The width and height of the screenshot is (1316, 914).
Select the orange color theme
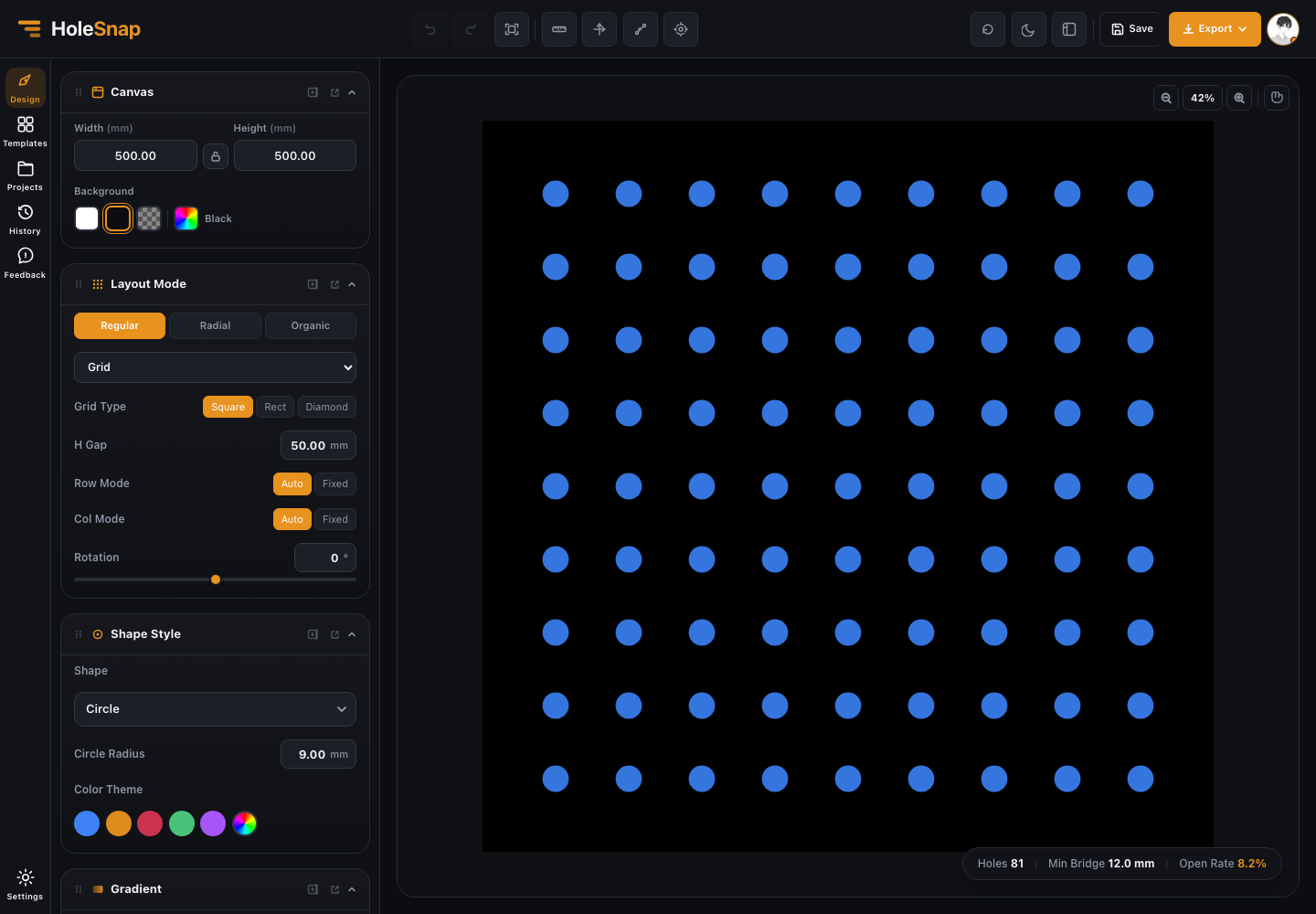(x=119, y=824)
